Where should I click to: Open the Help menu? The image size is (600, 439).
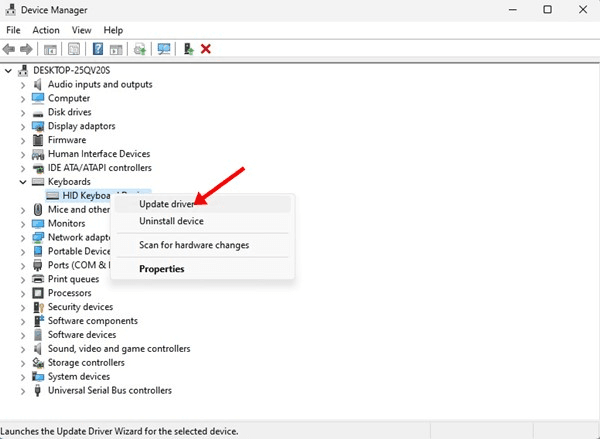pyautogui.click(x=113, y=30)
